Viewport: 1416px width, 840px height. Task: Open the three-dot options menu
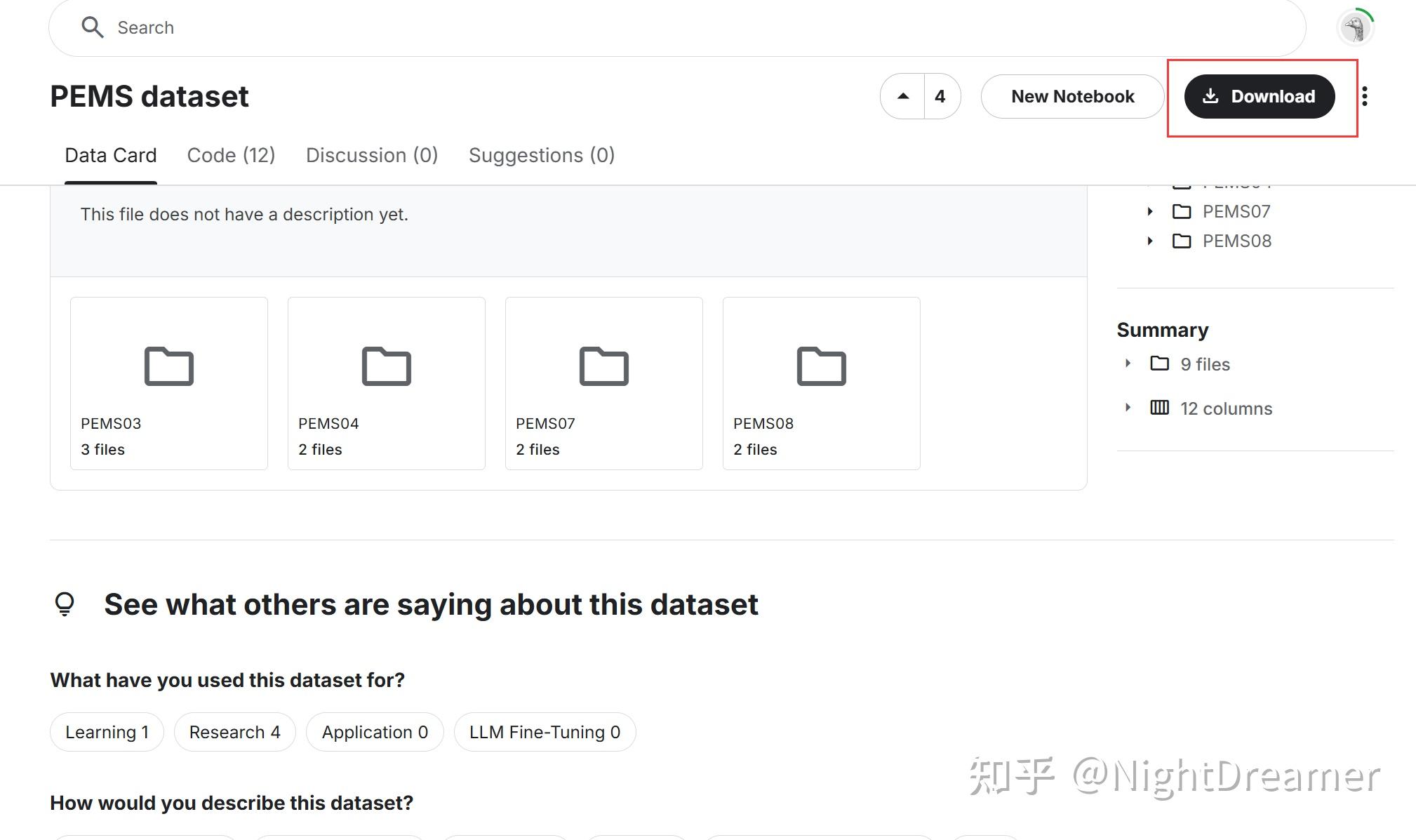click(1365, 96)
